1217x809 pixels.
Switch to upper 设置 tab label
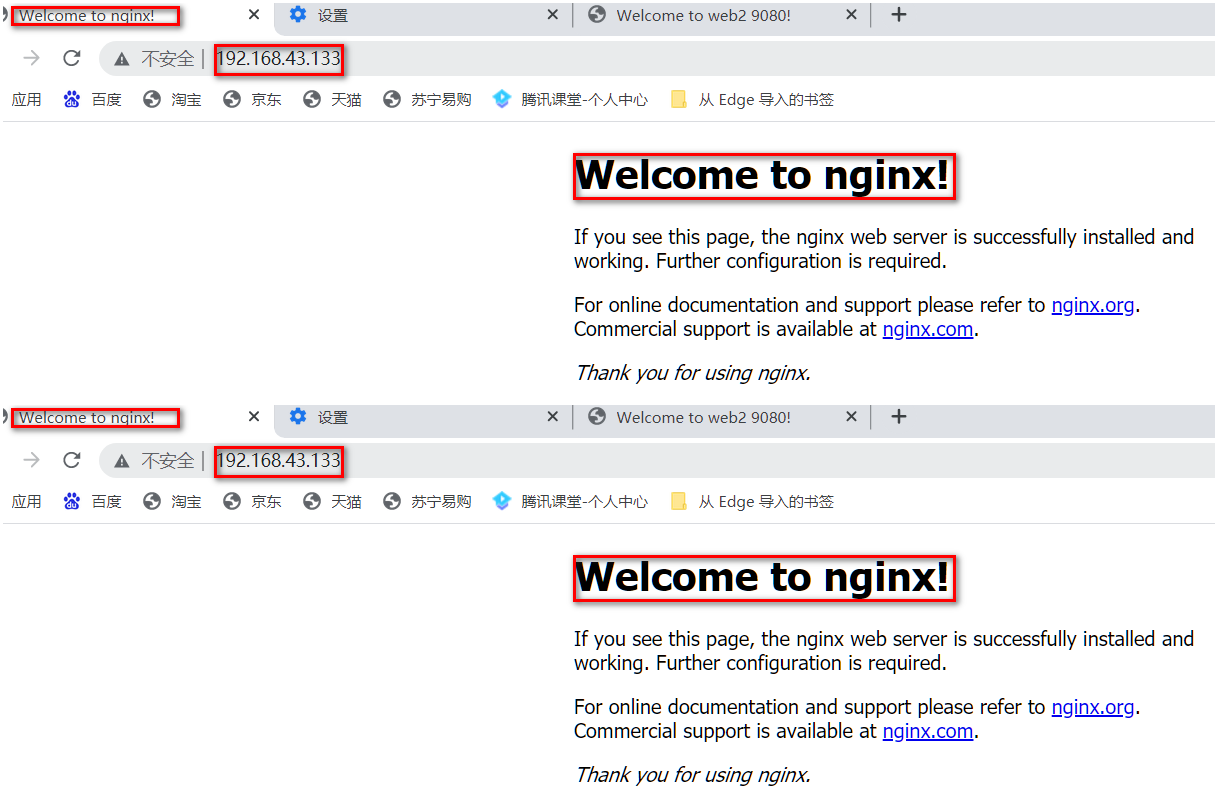[333, 16]
